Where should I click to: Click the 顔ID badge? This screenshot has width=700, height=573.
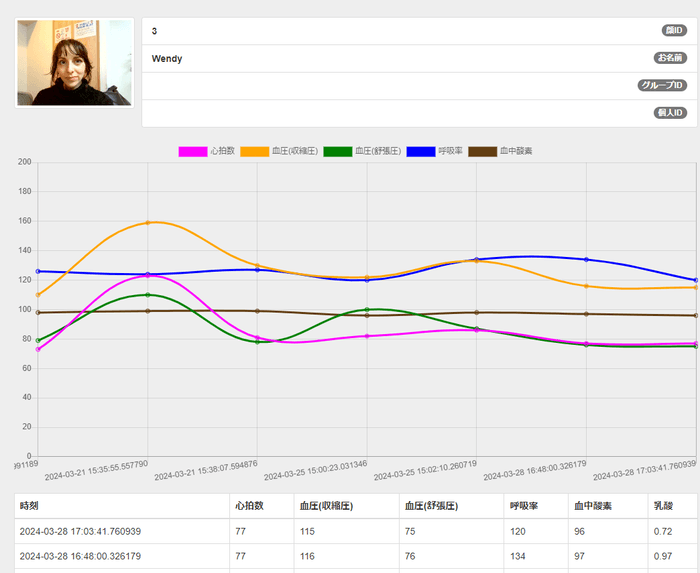tap(673, 31)
